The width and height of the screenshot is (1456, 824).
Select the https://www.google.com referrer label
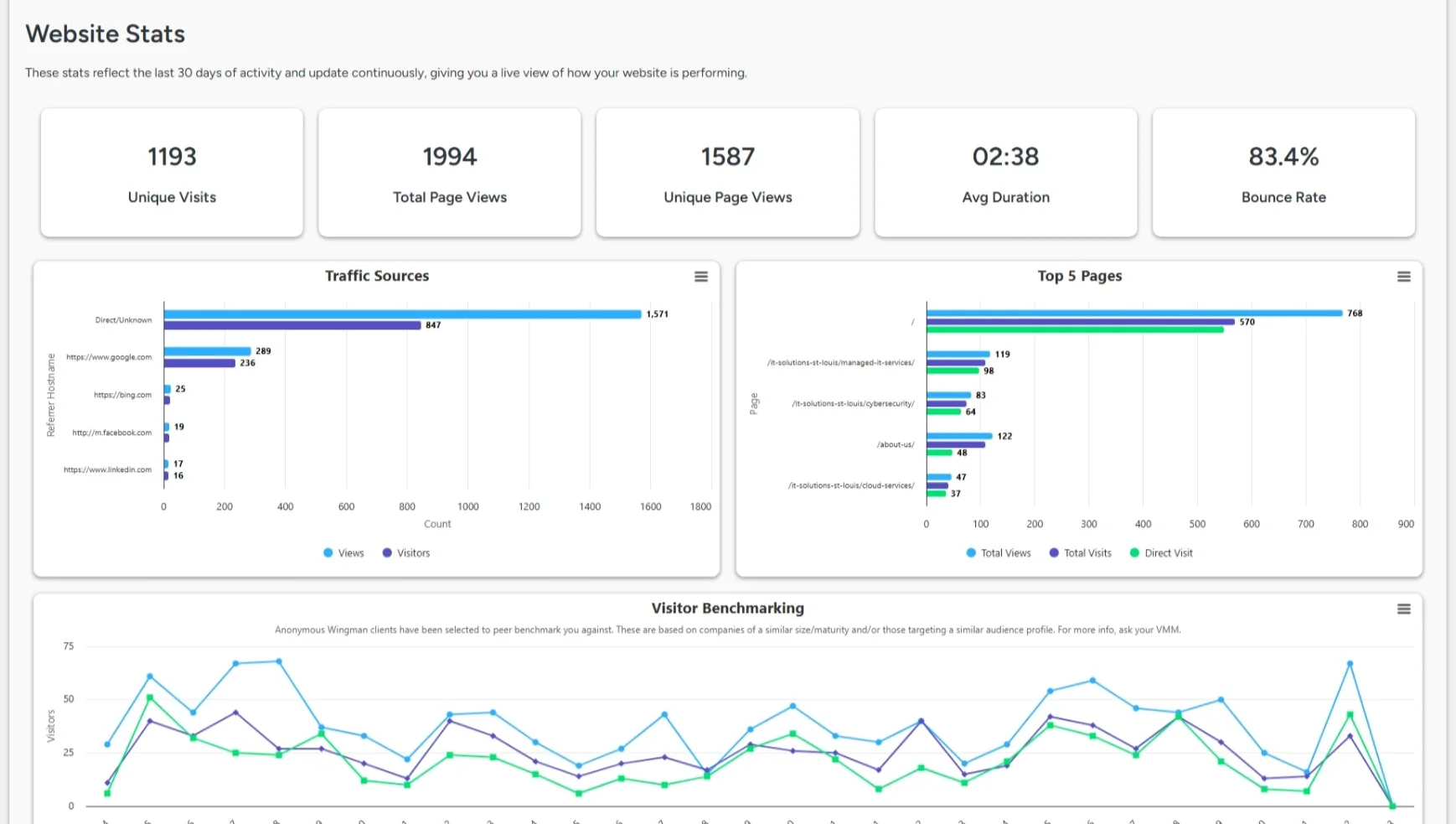pyautogui.click(x=108, y=356)
